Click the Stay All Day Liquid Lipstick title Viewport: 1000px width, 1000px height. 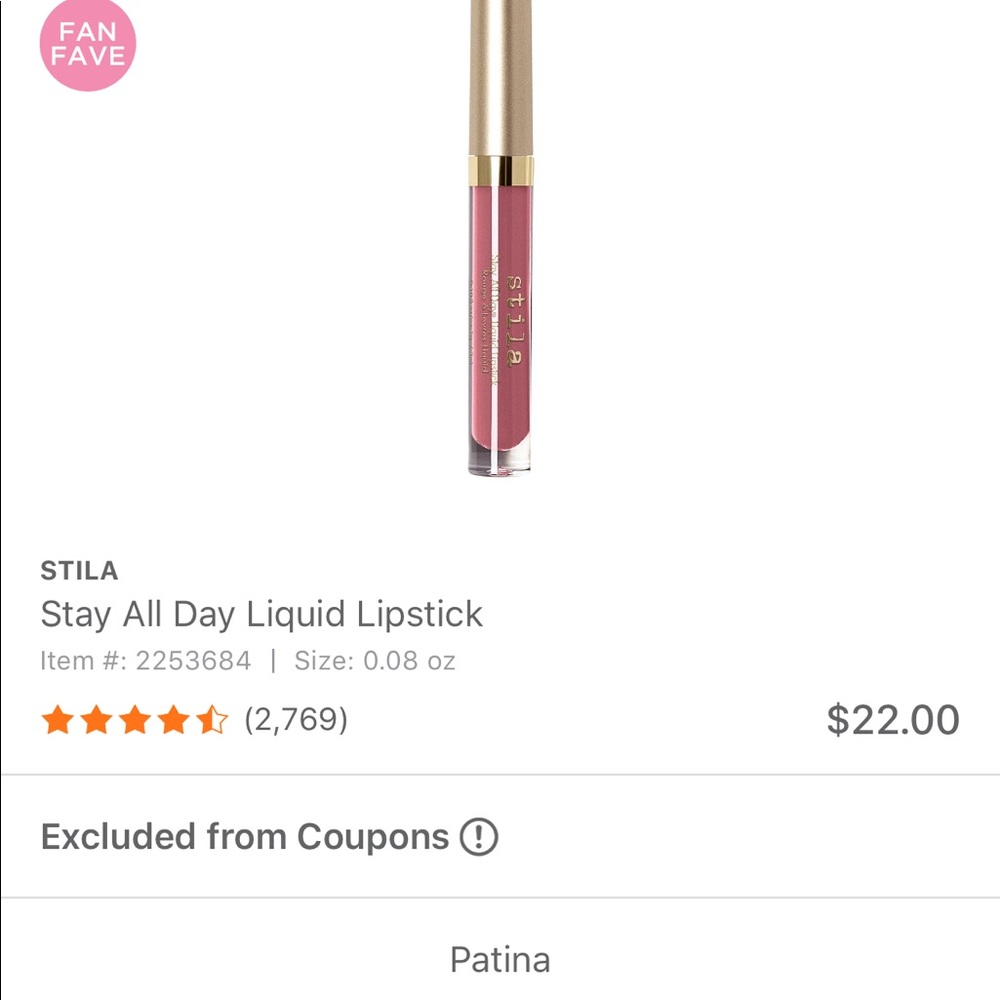262,614
